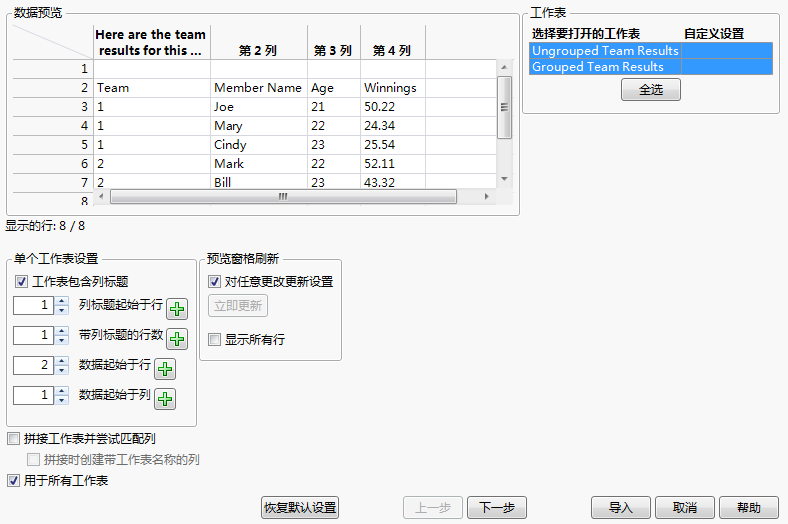Toggle 拼接时创建带工作表名称的列 checkbox
788x524 pixels.
34,459
